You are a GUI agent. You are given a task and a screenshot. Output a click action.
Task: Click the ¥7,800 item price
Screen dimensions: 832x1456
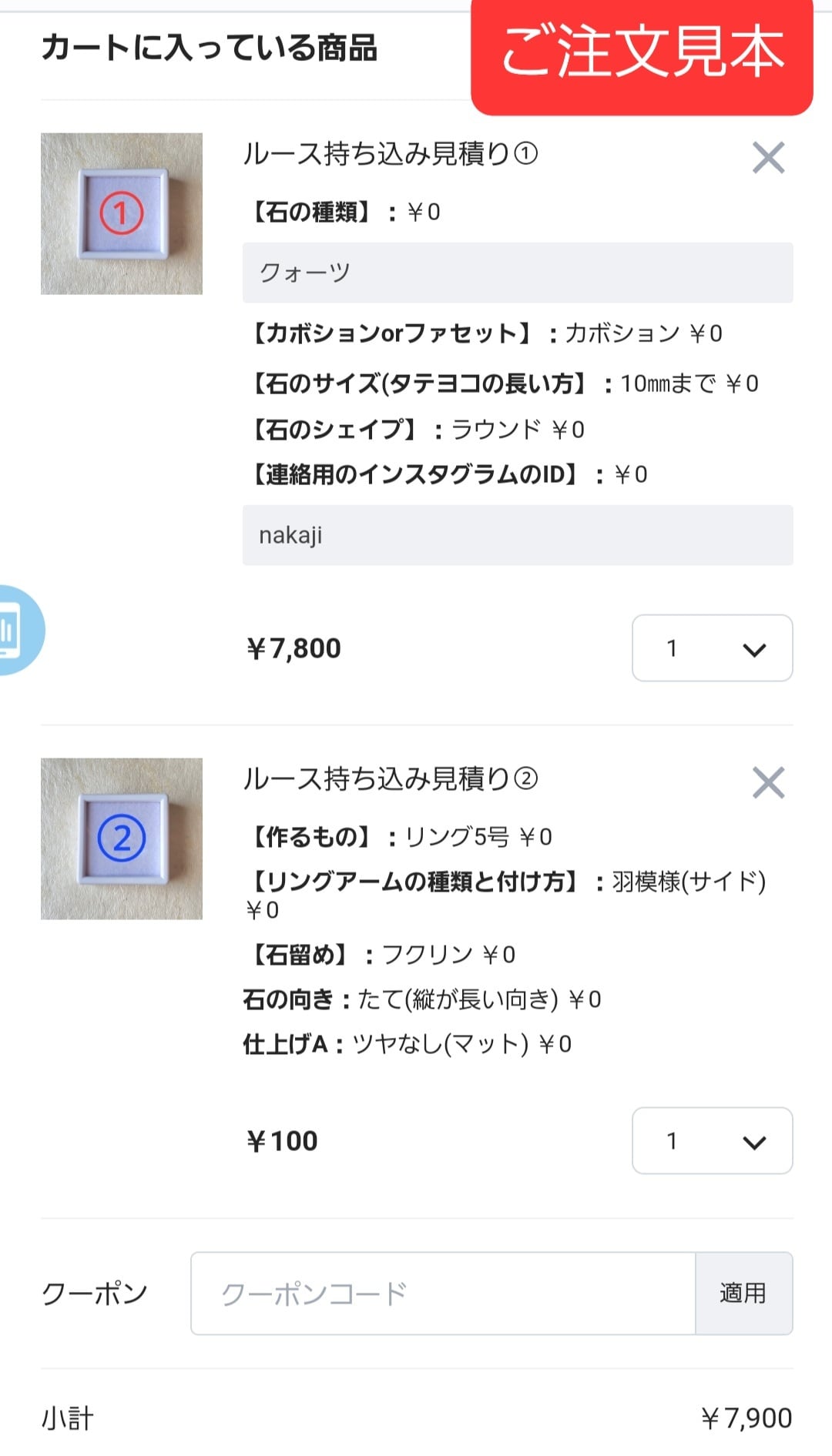[x=294, y=648]
